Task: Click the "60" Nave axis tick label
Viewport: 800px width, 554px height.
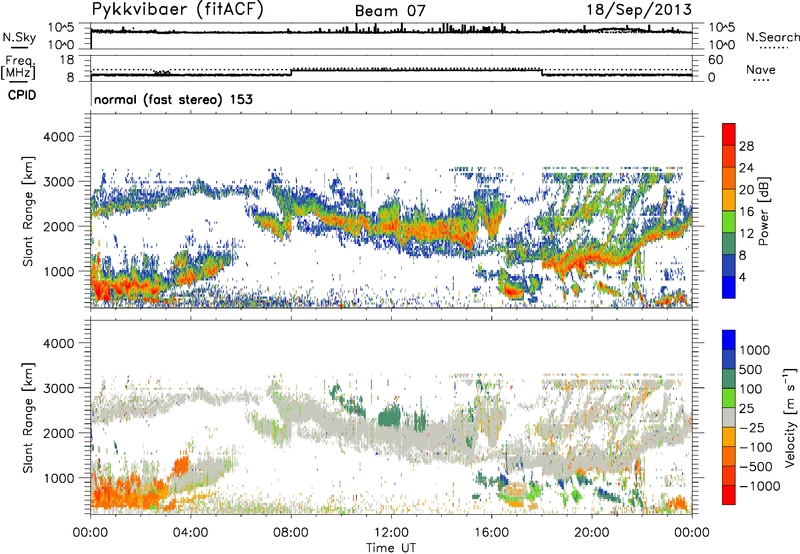Action: click(x=715, y=60)
